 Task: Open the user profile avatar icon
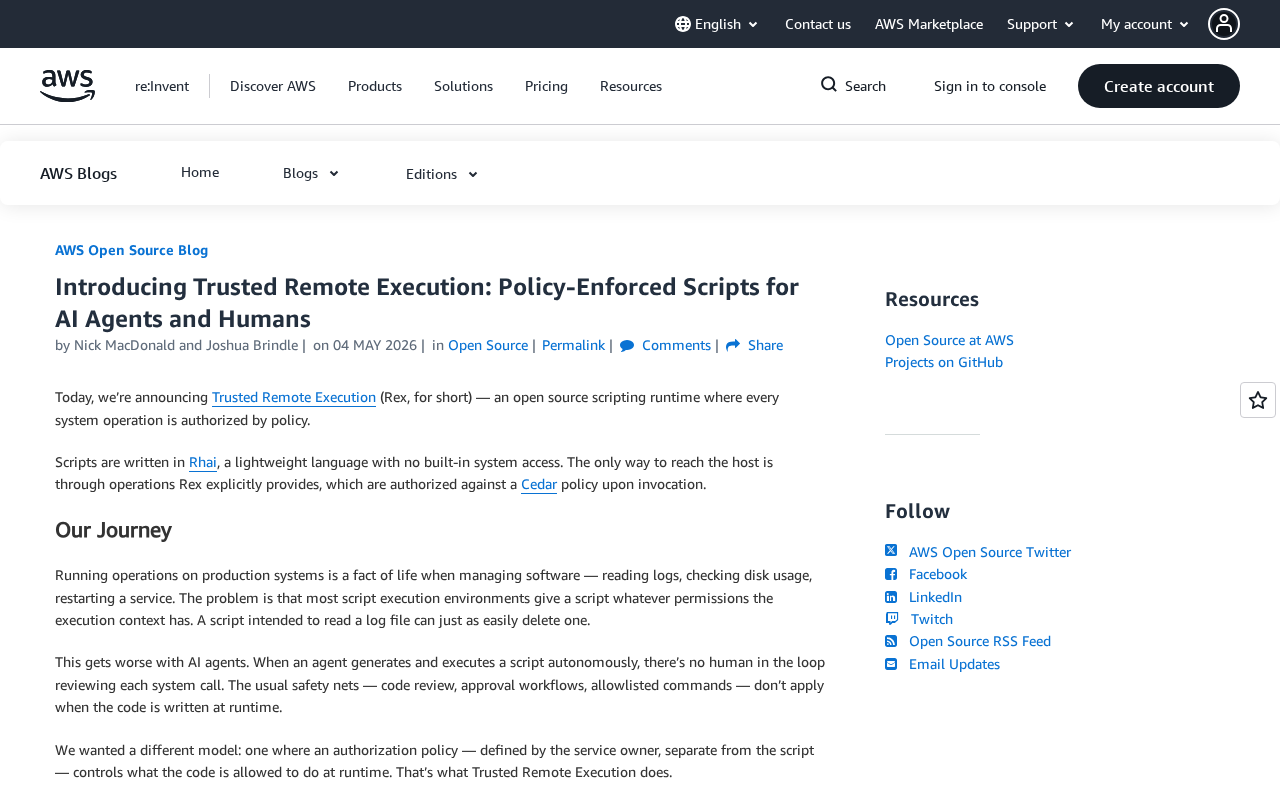(1224, 24)
